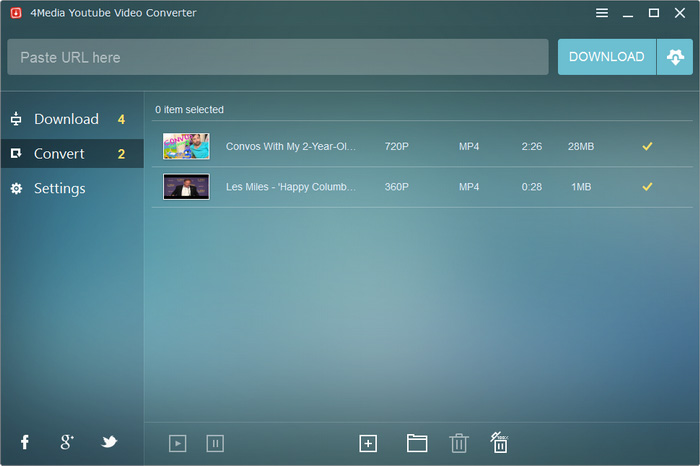Image resolution: width=700 pixels, height=466 pixels.
Task: Select the Les Miles video thumbnail
Action: pos(186,186)
